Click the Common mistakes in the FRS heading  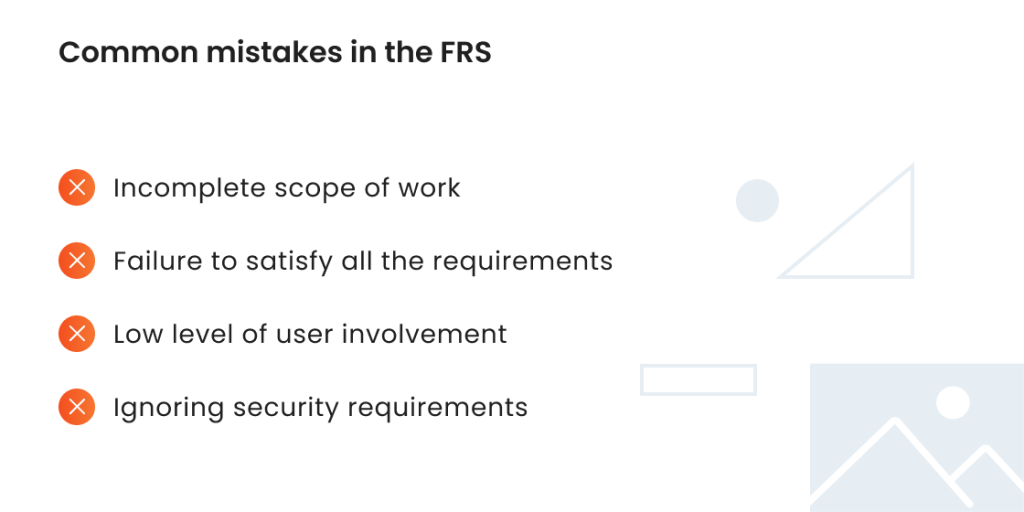(275, 54)
